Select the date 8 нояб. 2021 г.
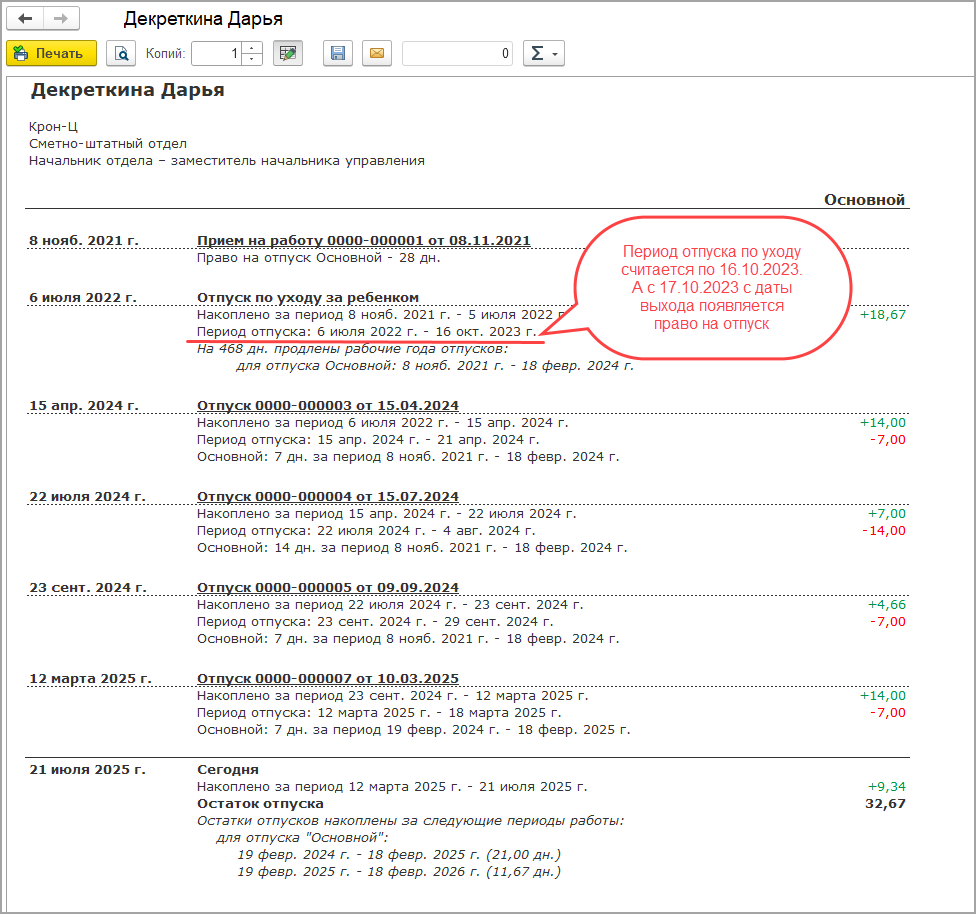This screenshot has height=914, width=976. [x=84, y=240]
